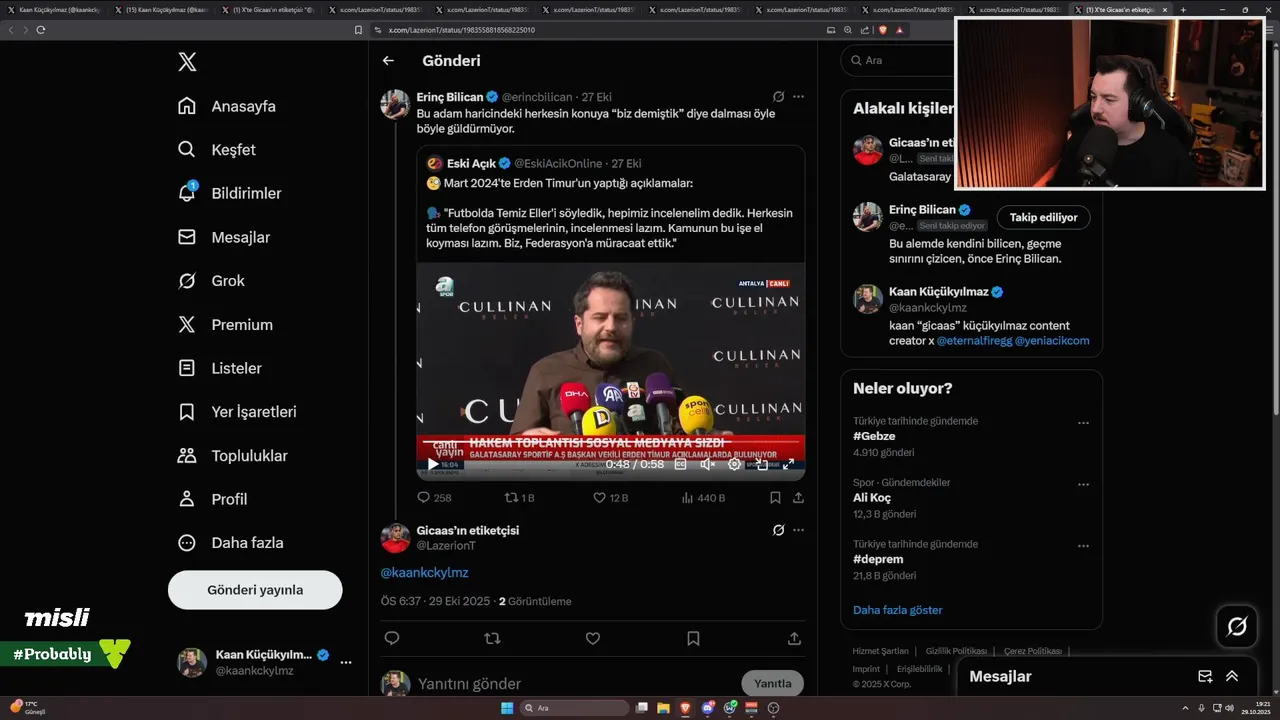The image size is (1280, 720).
Task: Click the Takip ediliyor button
Action: coord(1043,217)
